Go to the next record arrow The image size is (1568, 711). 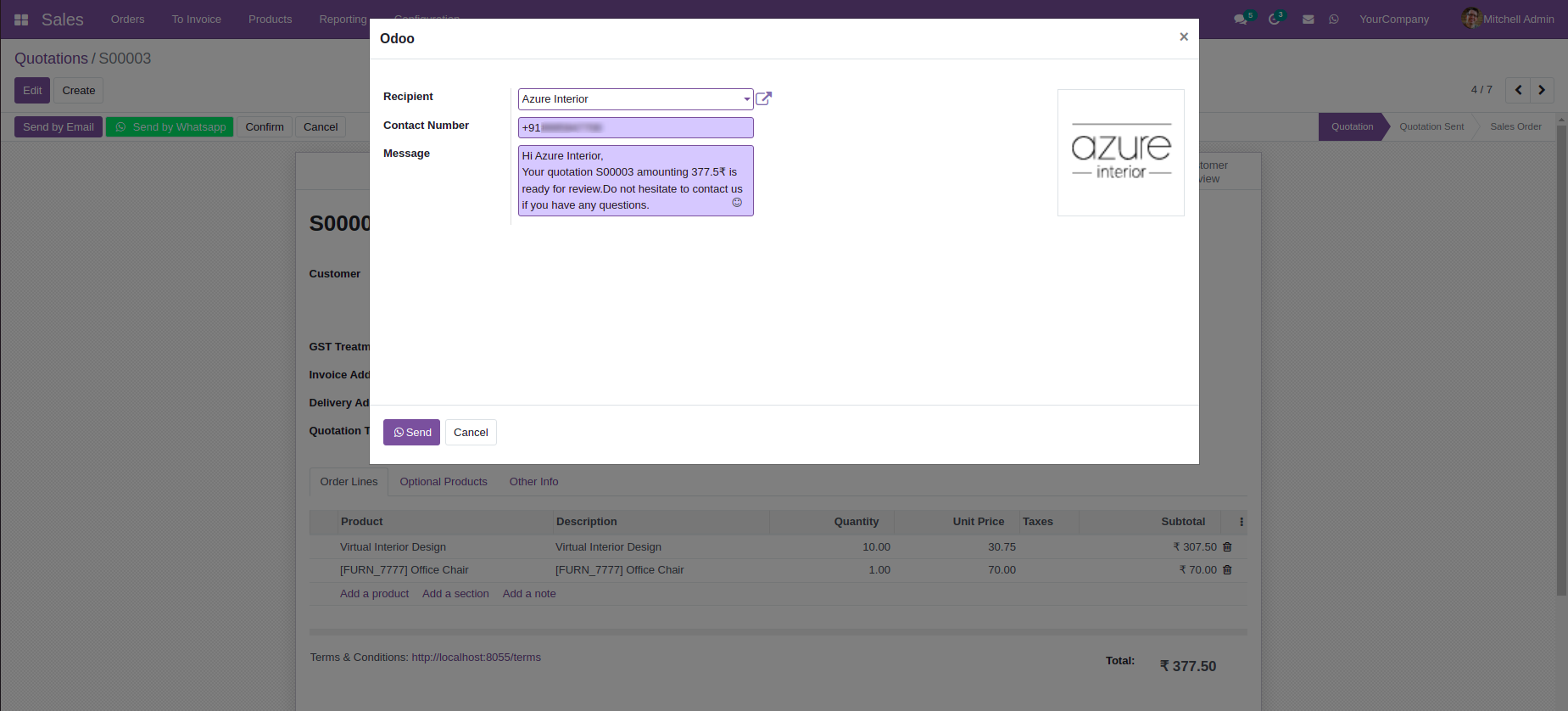click(1542, 90)
